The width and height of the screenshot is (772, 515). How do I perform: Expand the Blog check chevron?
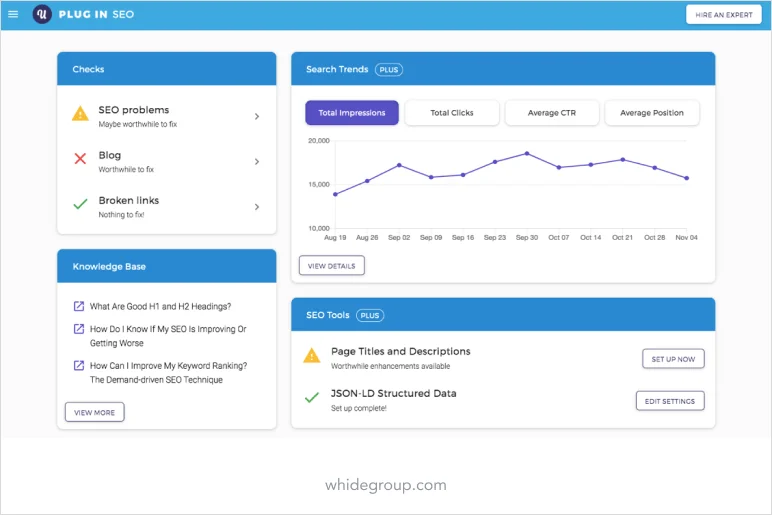[257, 161]
